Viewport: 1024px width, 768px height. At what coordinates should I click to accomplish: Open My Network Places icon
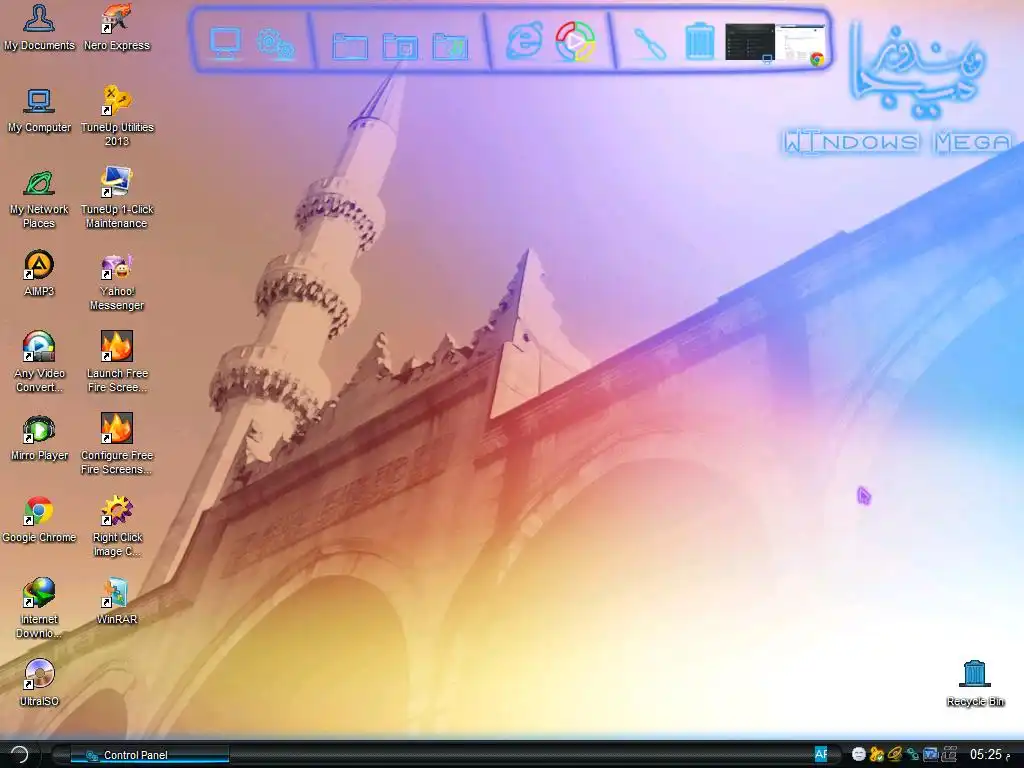[39, 199]
